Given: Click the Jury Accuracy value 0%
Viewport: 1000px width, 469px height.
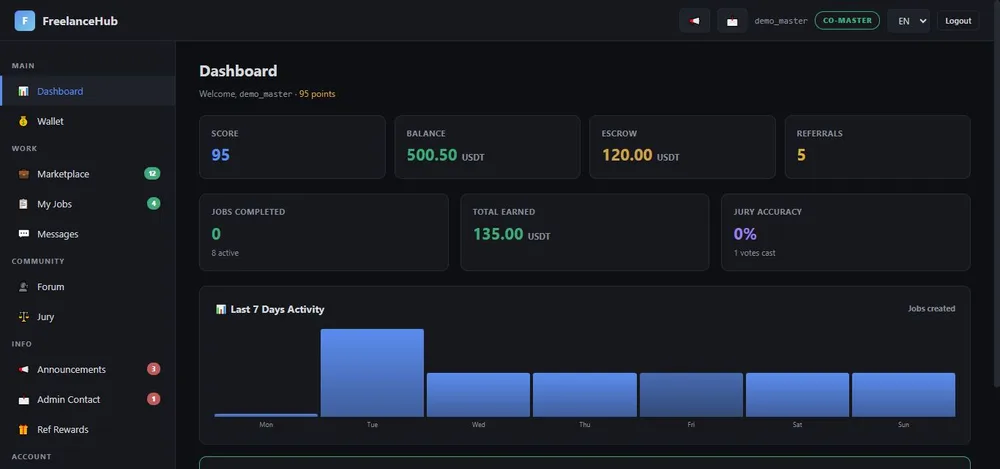Looking at the screenshot, I should 745,234.
